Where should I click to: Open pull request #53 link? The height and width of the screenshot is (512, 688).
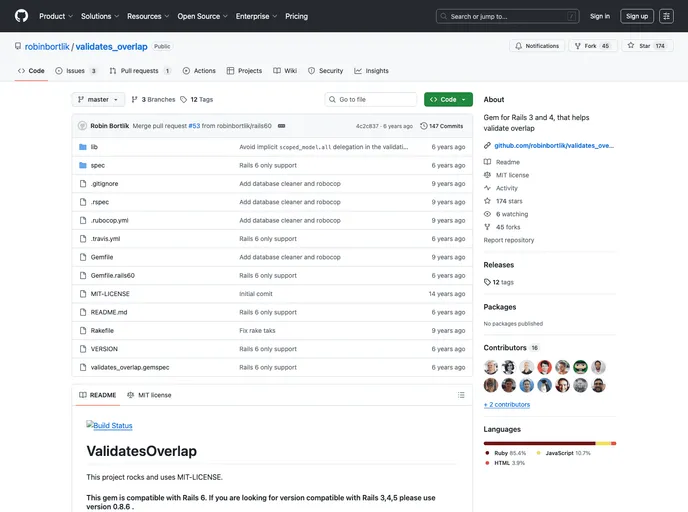(194, 126)
